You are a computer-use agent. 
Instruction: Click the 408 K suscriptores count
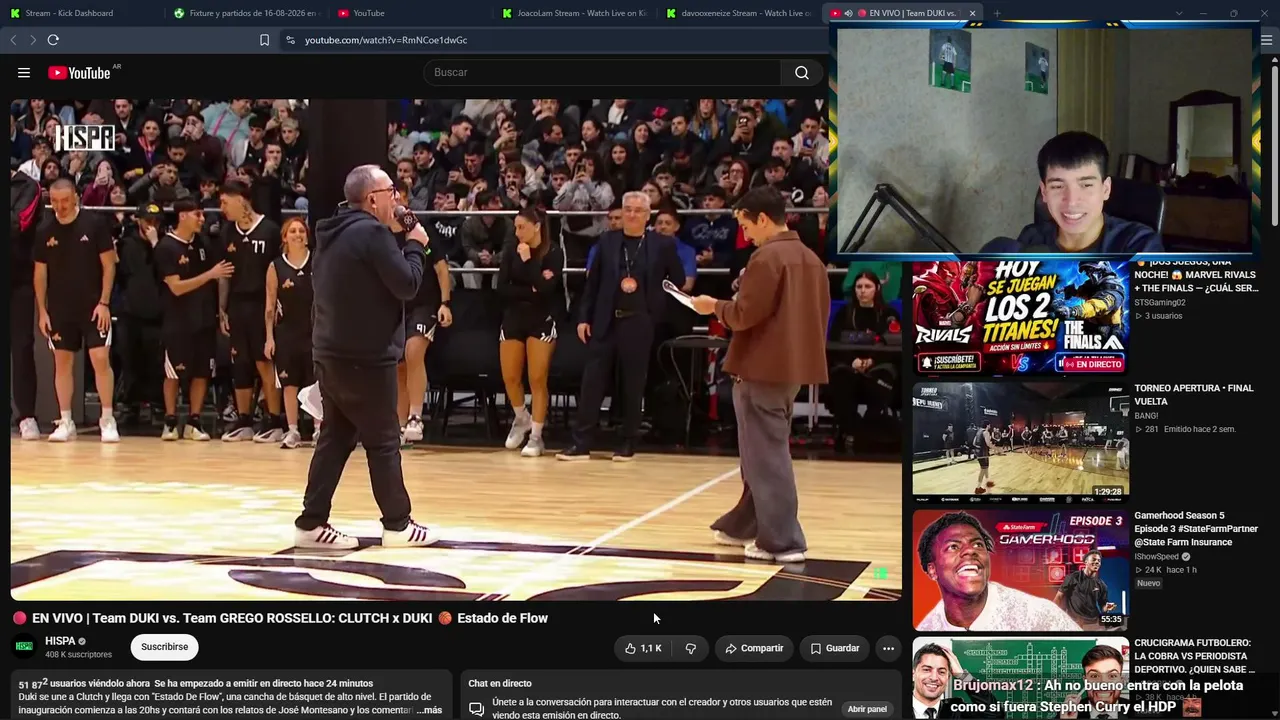click(x=78, y=655)
